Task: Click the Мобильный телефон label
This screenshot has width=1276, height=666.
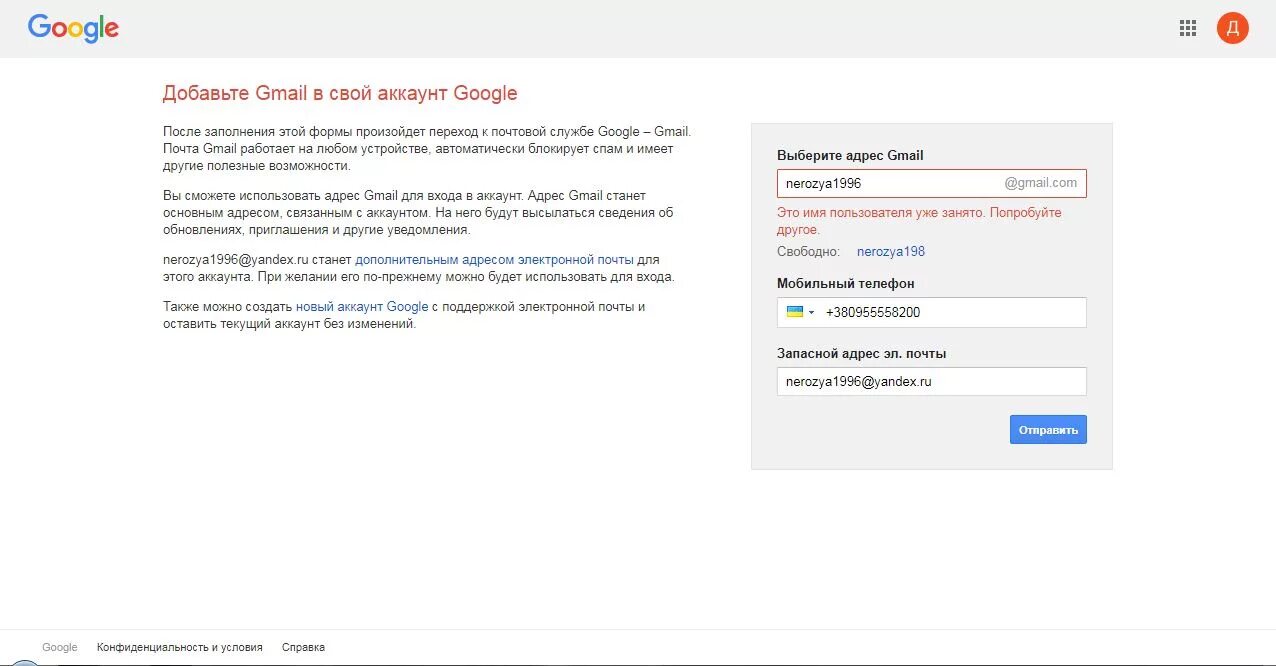Action: pyautogui.click(x=846, y=283)
